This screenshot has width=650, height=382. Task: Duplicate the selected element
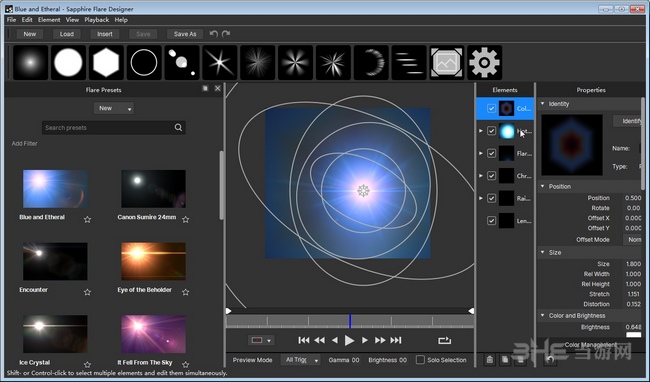click(505, 360)
